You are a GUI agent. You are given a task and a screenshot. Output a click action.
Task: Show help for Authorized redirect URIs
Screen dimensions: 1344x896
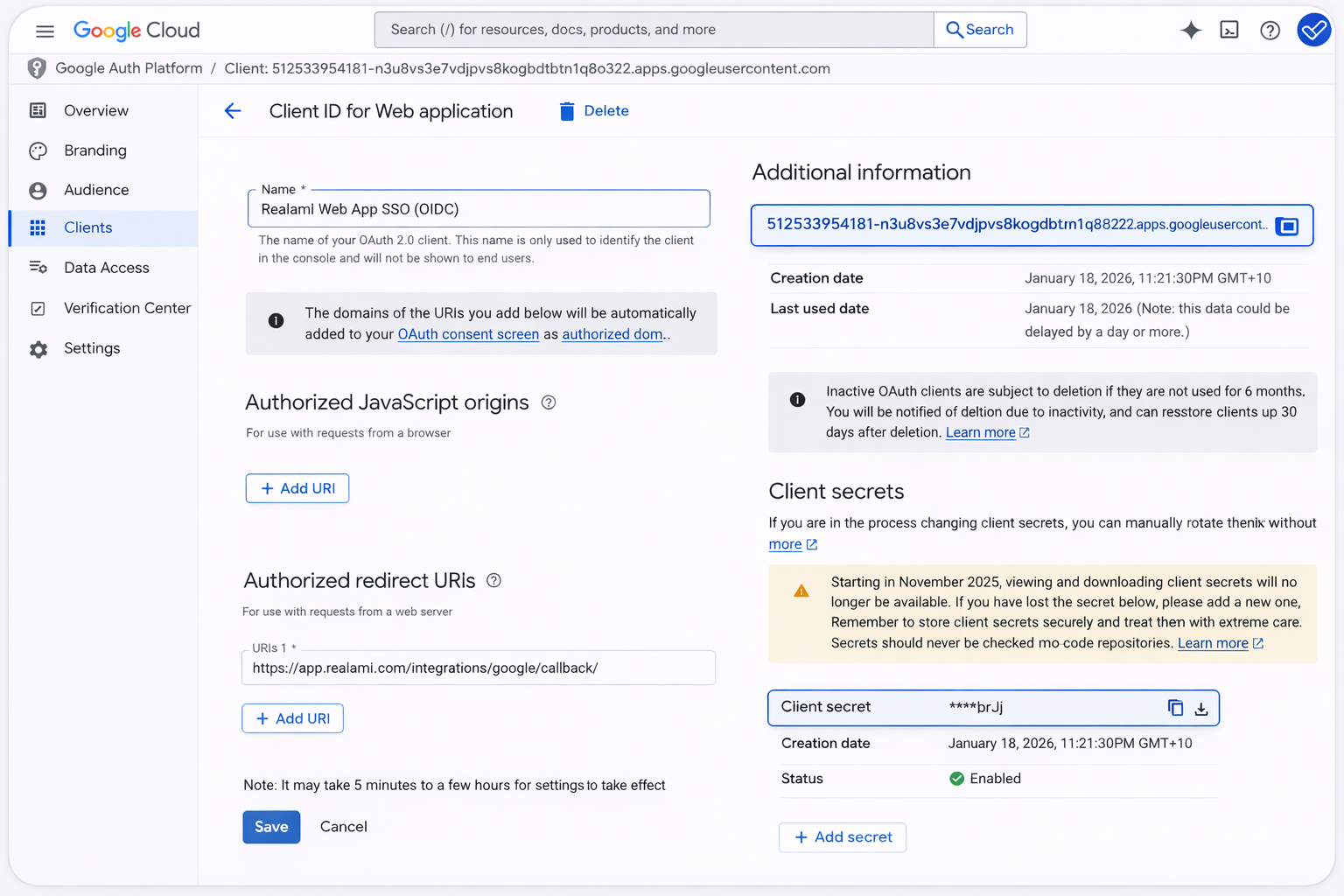493,581
